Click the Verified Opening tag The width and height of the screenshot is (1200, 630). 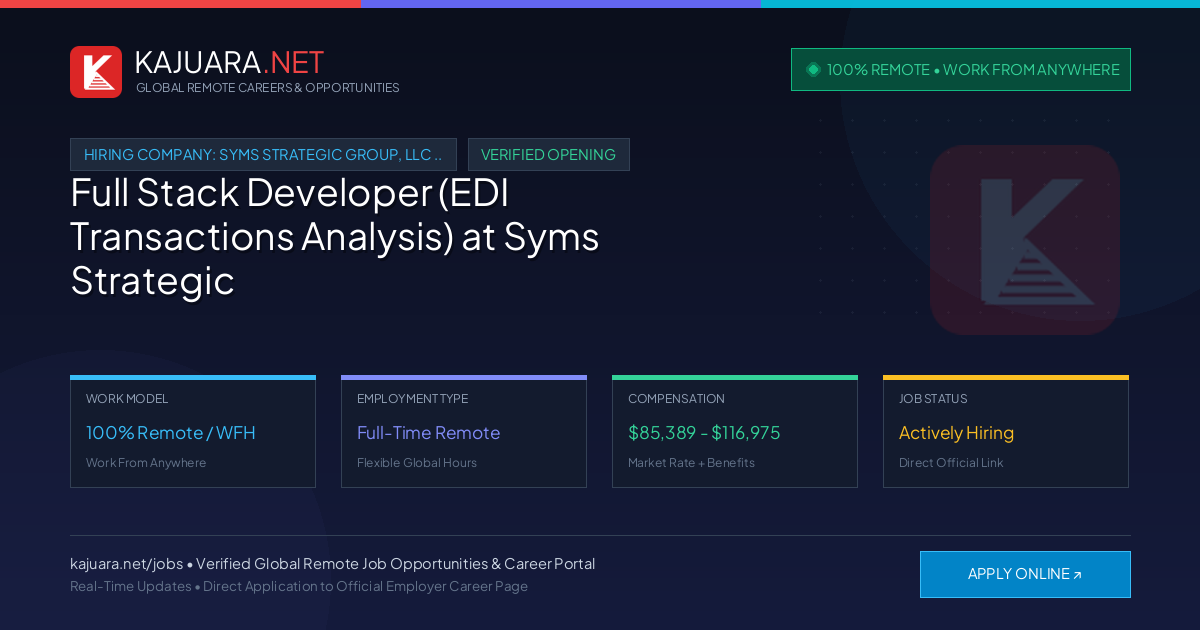549,155
